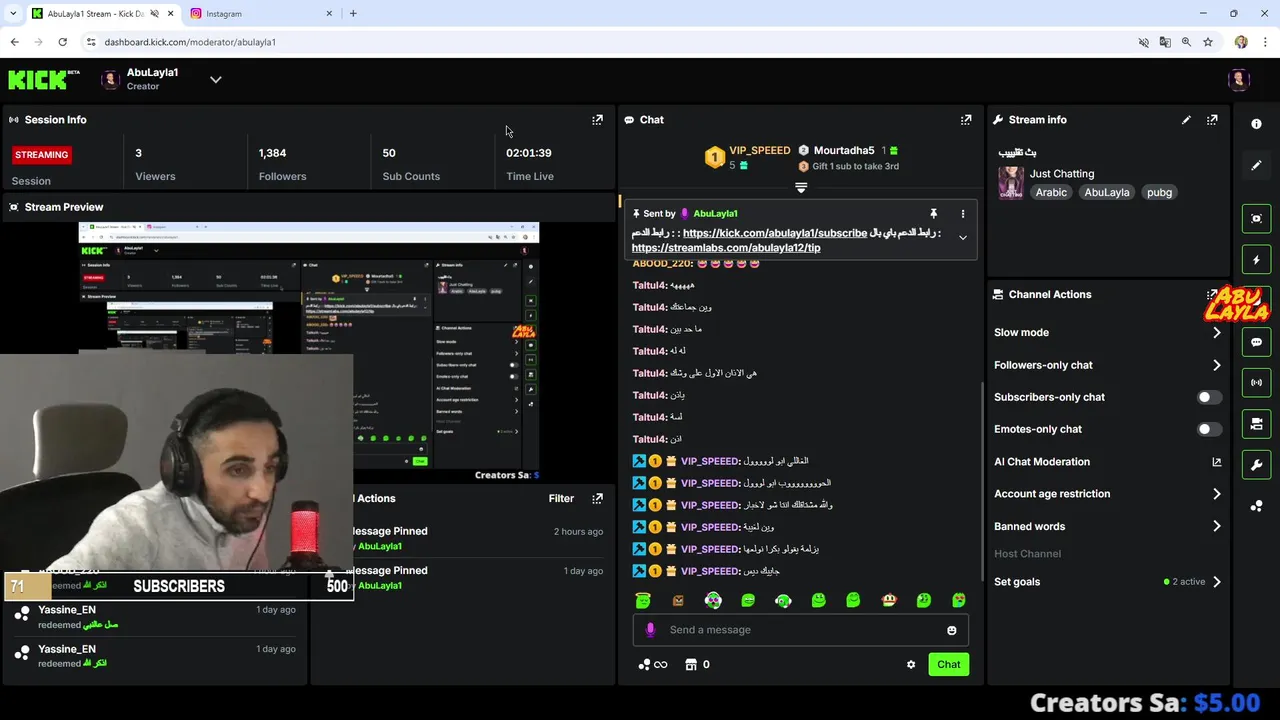1280x720 pixels.
Task: Open chat settings gear icon
Action: [911, 664]
